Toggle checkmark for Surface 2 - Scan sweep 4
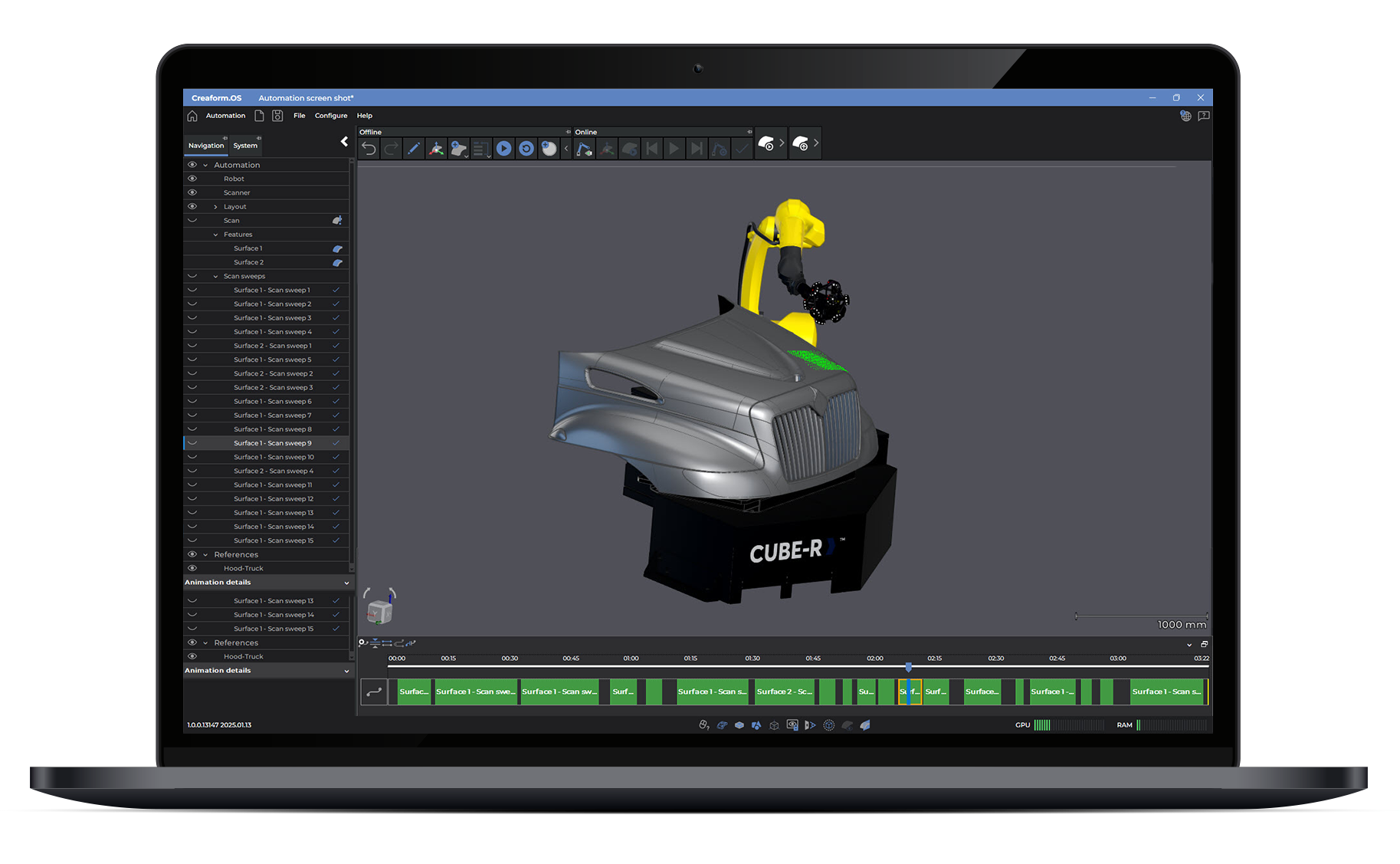This screenshot has height=864, width=1400. 336,471
